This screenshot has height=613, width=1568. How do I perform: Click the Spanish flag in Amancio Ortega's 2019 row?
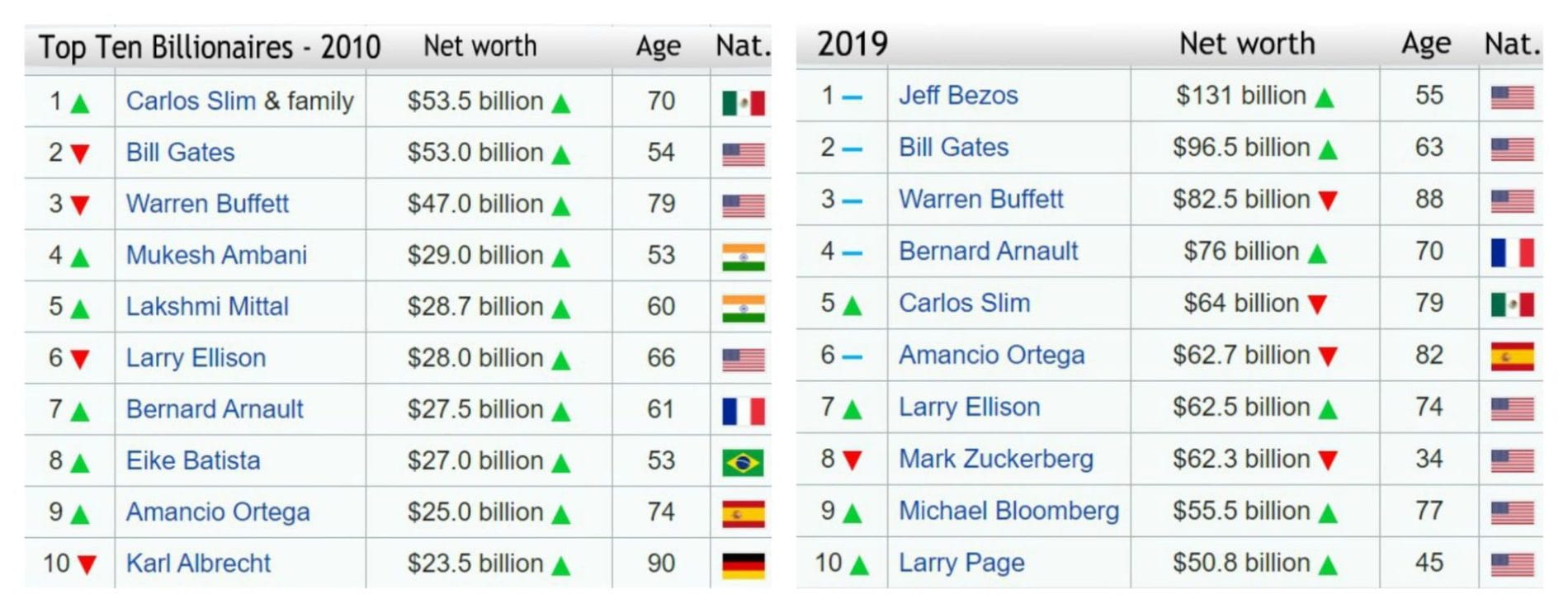1512,356
